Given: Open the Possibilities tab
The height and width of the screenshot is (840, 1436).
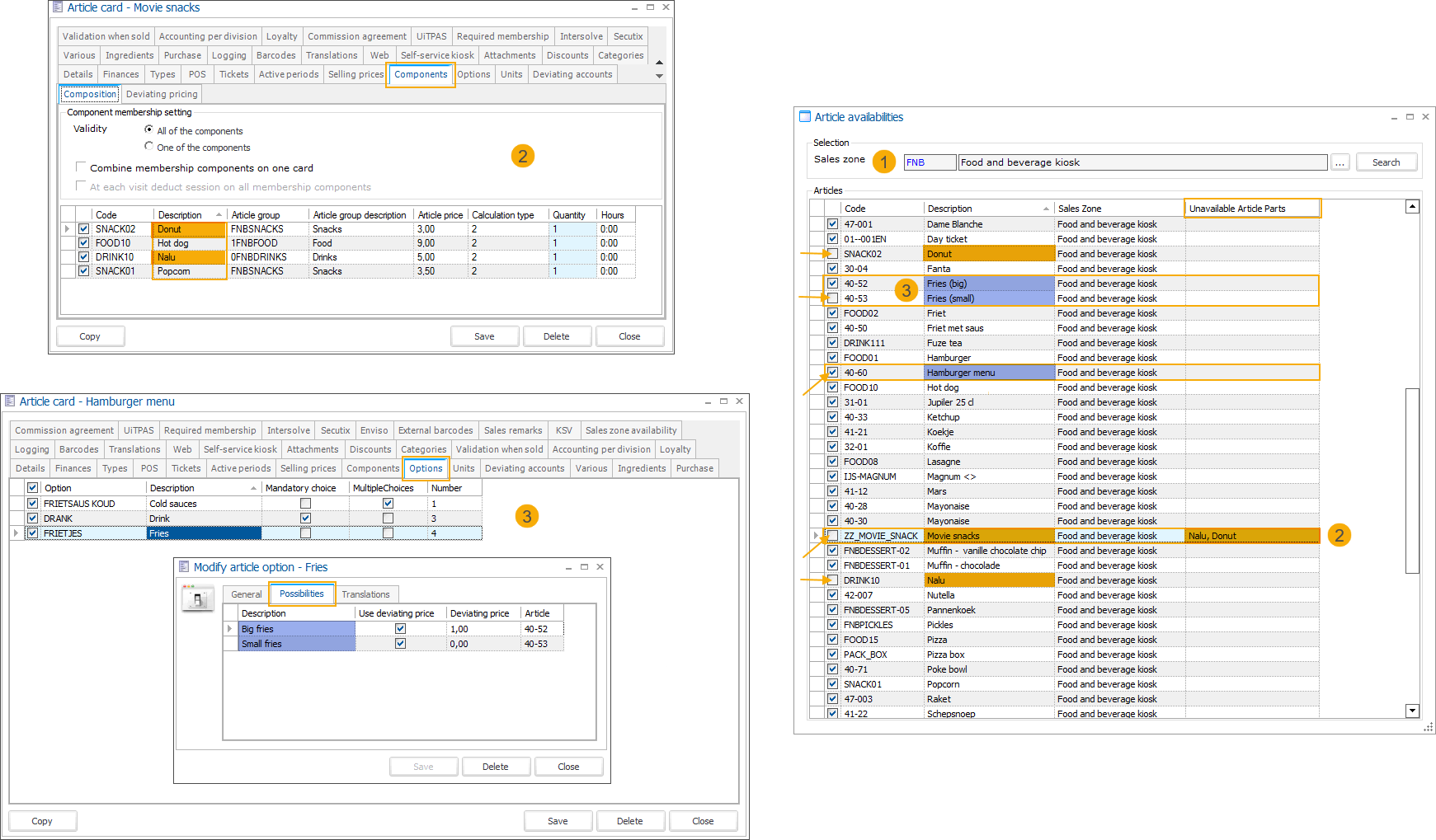Looking at the screenshot, I should pos(301,594).
